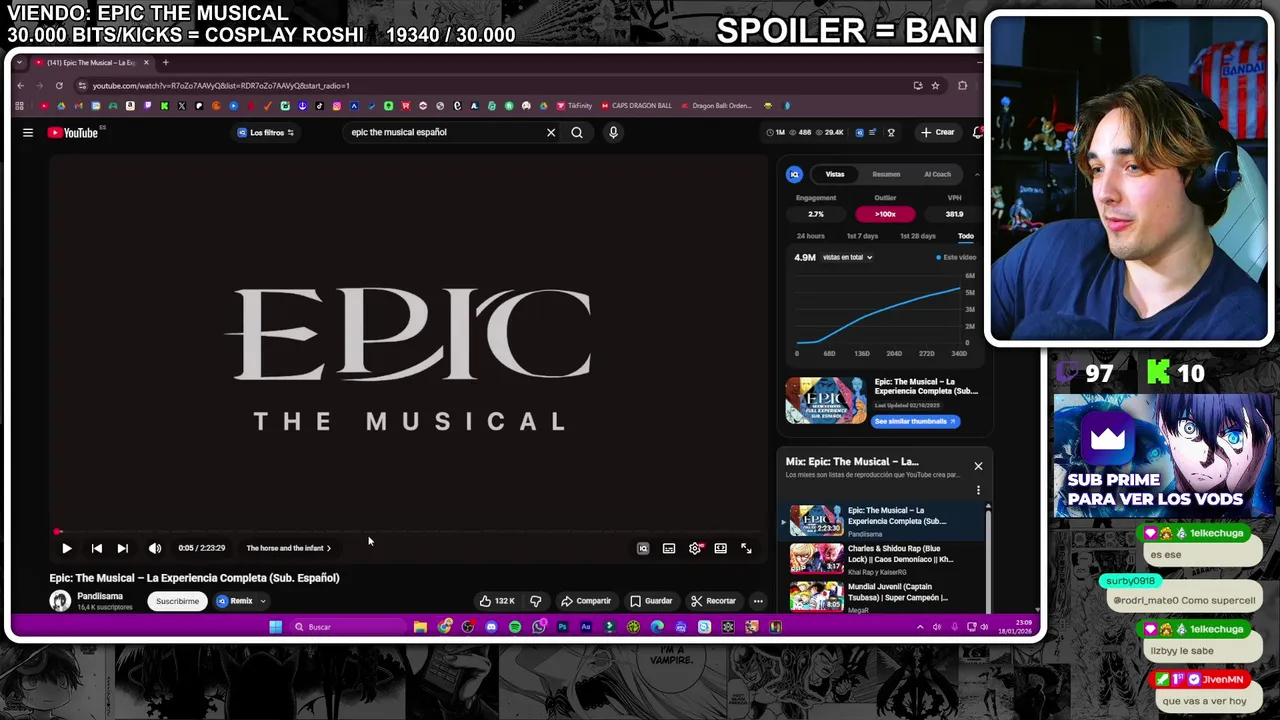The height and width of the screenshot is (720, 1280).
Task: Toggle subtitles in the player
Action: click(669, 548)
